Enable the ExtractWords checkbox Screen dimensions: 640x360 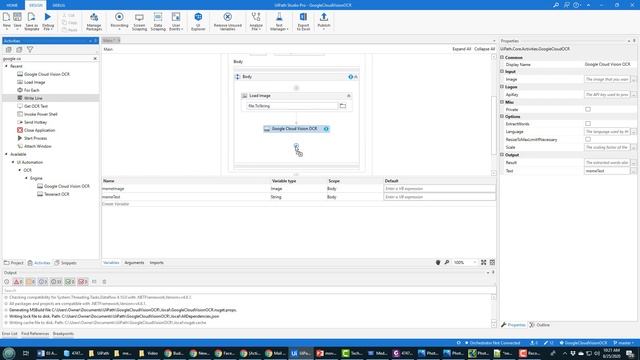pyautogui.click(x=588, y=124)
